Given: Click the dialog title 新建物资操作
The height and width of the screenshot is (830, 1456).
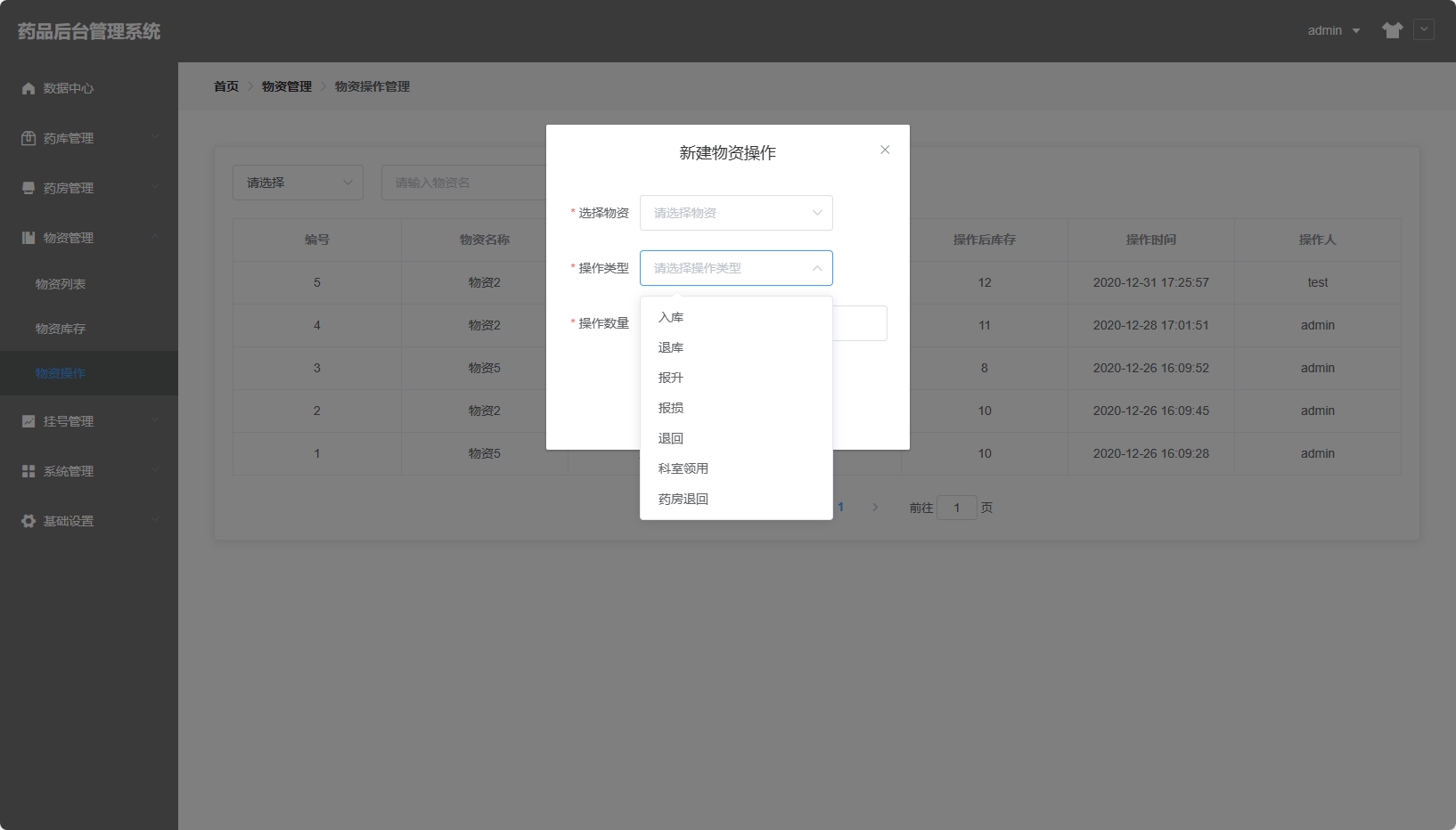Looking at the screenshot, I should (728, 153).
